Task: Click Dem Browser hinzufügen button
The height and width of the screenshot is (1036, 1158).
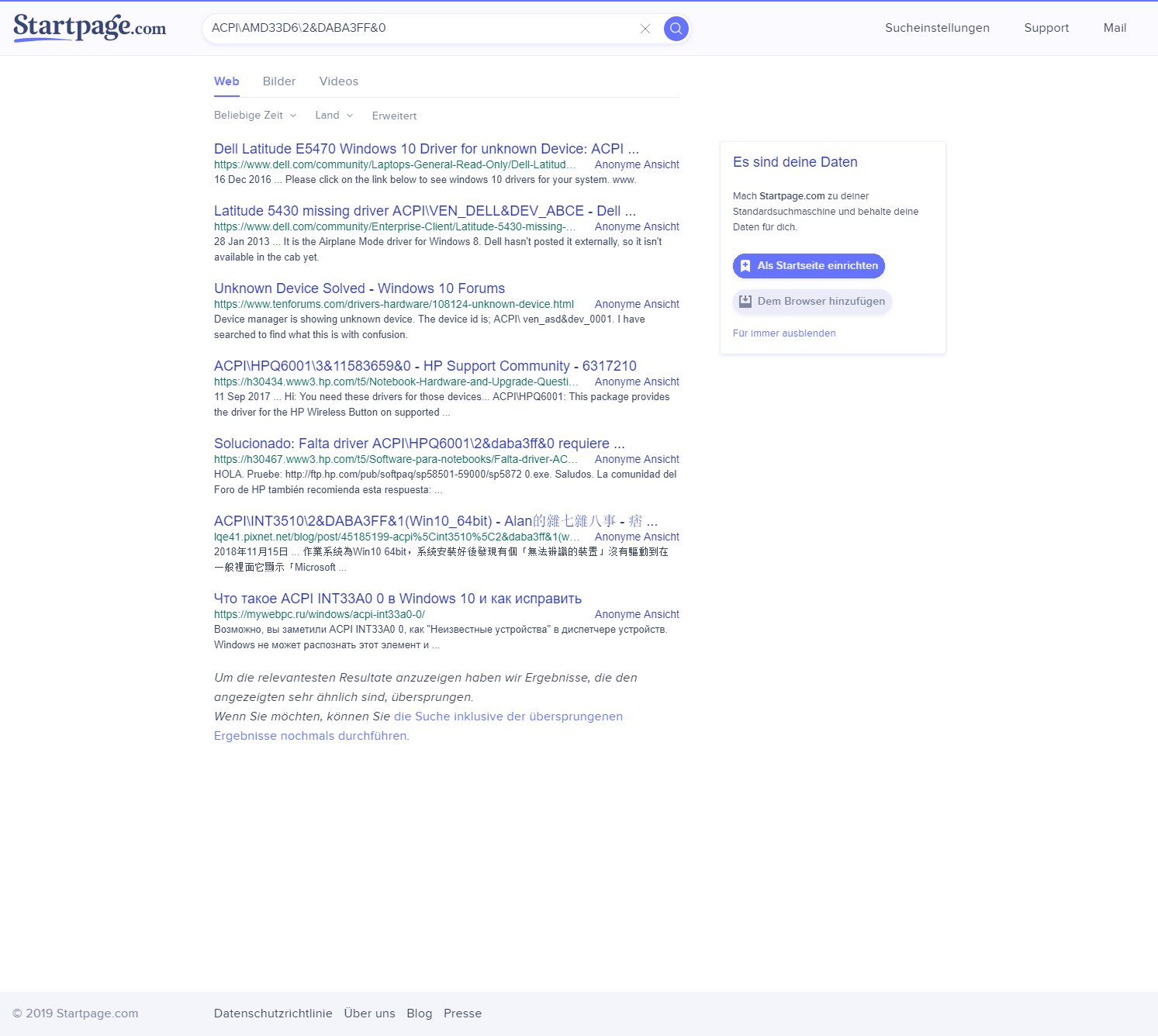Action: tap(812, 302)
